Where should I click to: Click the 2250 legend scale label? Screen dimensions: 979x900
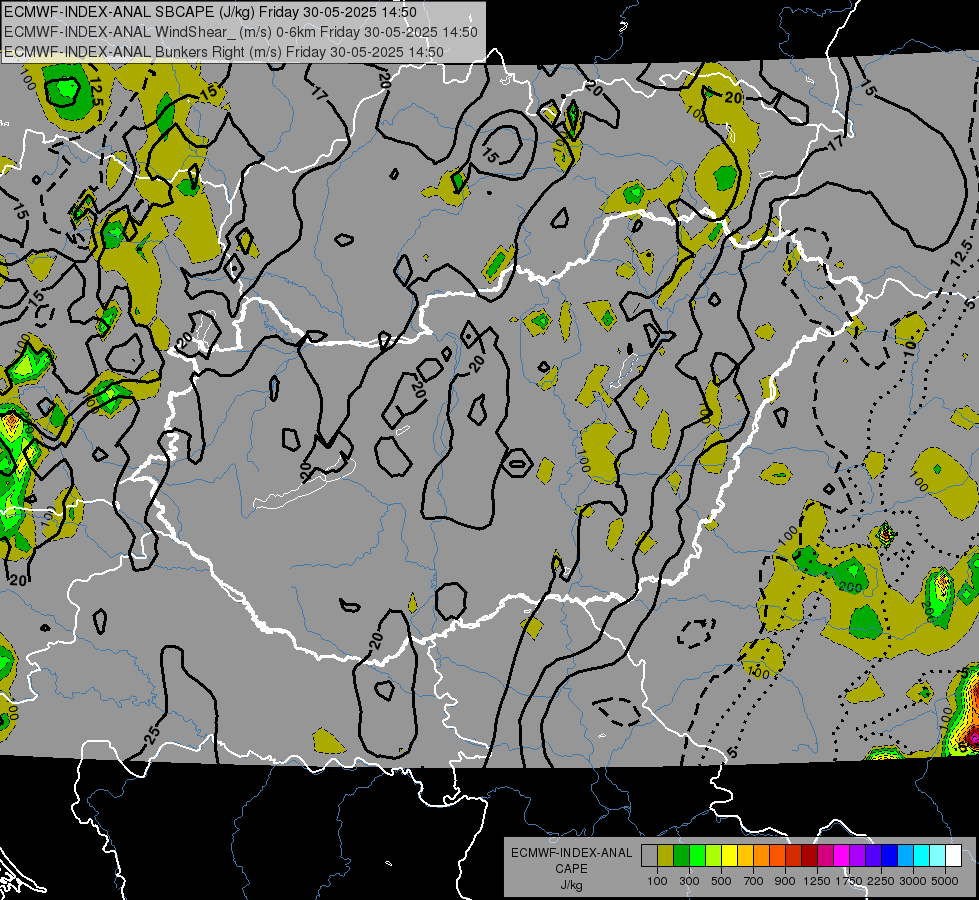point(881,881)
